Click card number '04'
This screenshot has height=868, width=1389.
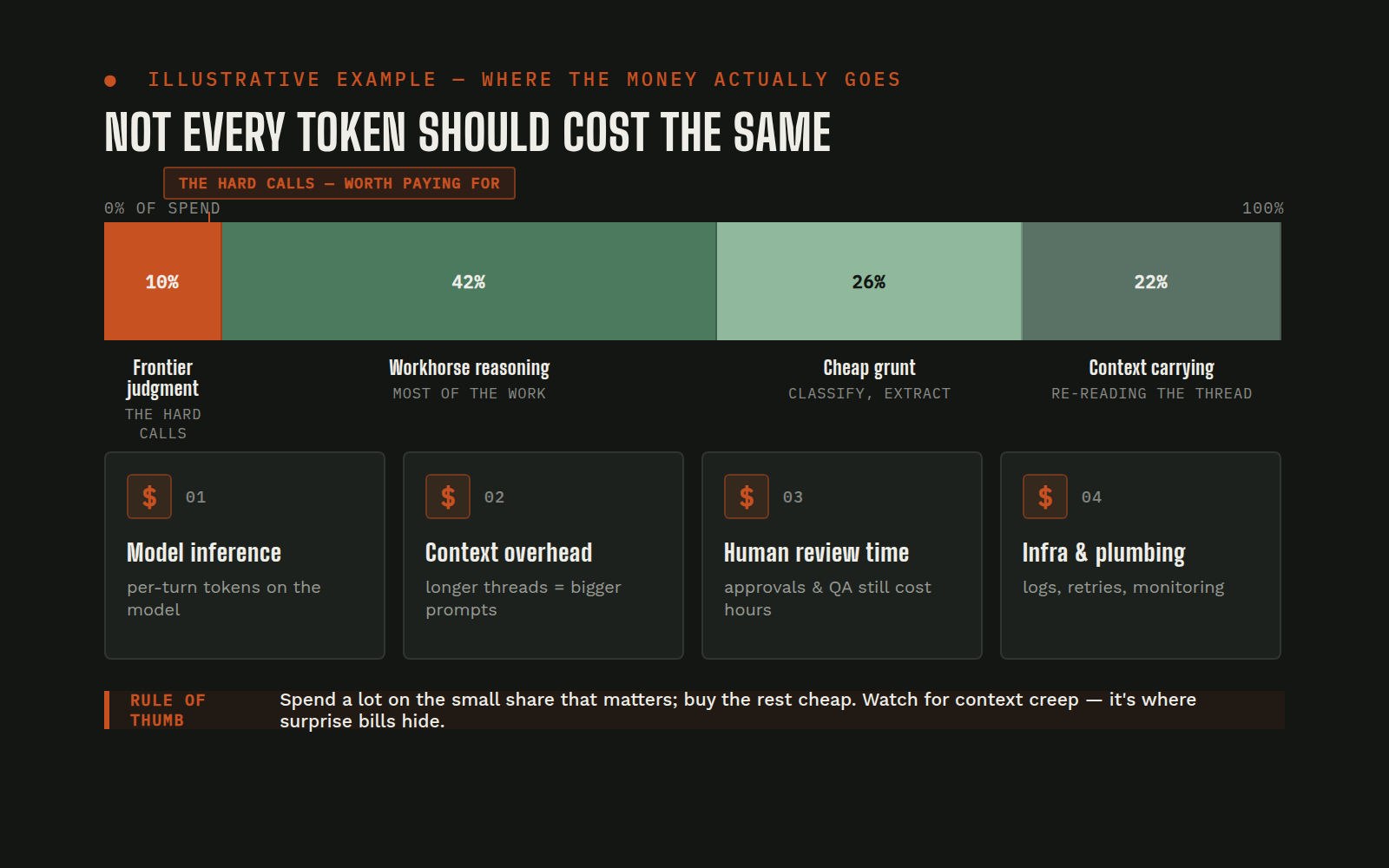click(1092, 497)
